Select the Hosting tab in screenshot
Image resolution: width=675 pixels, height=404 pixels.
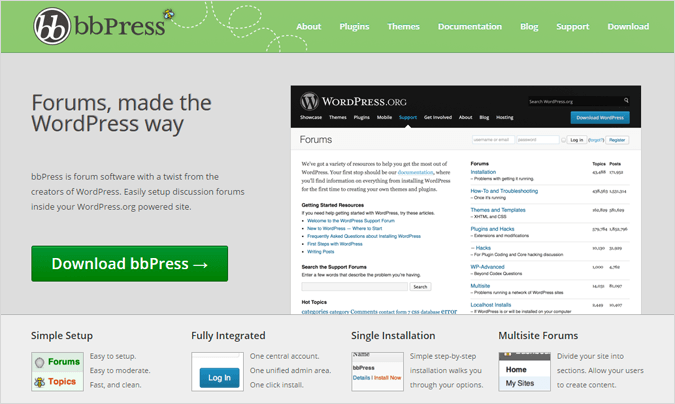tap(505, 117)
